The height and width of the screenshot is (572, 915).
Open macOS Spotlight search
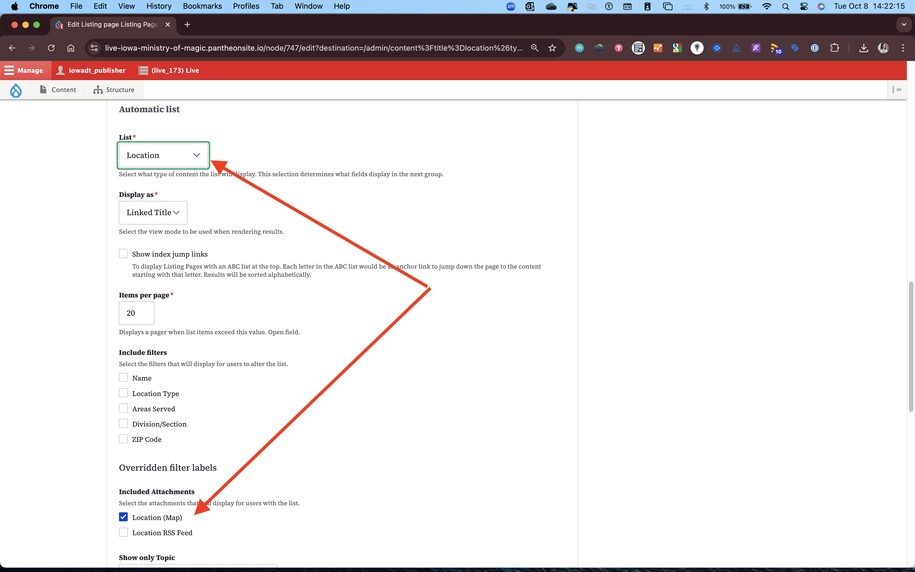point(785,6)
